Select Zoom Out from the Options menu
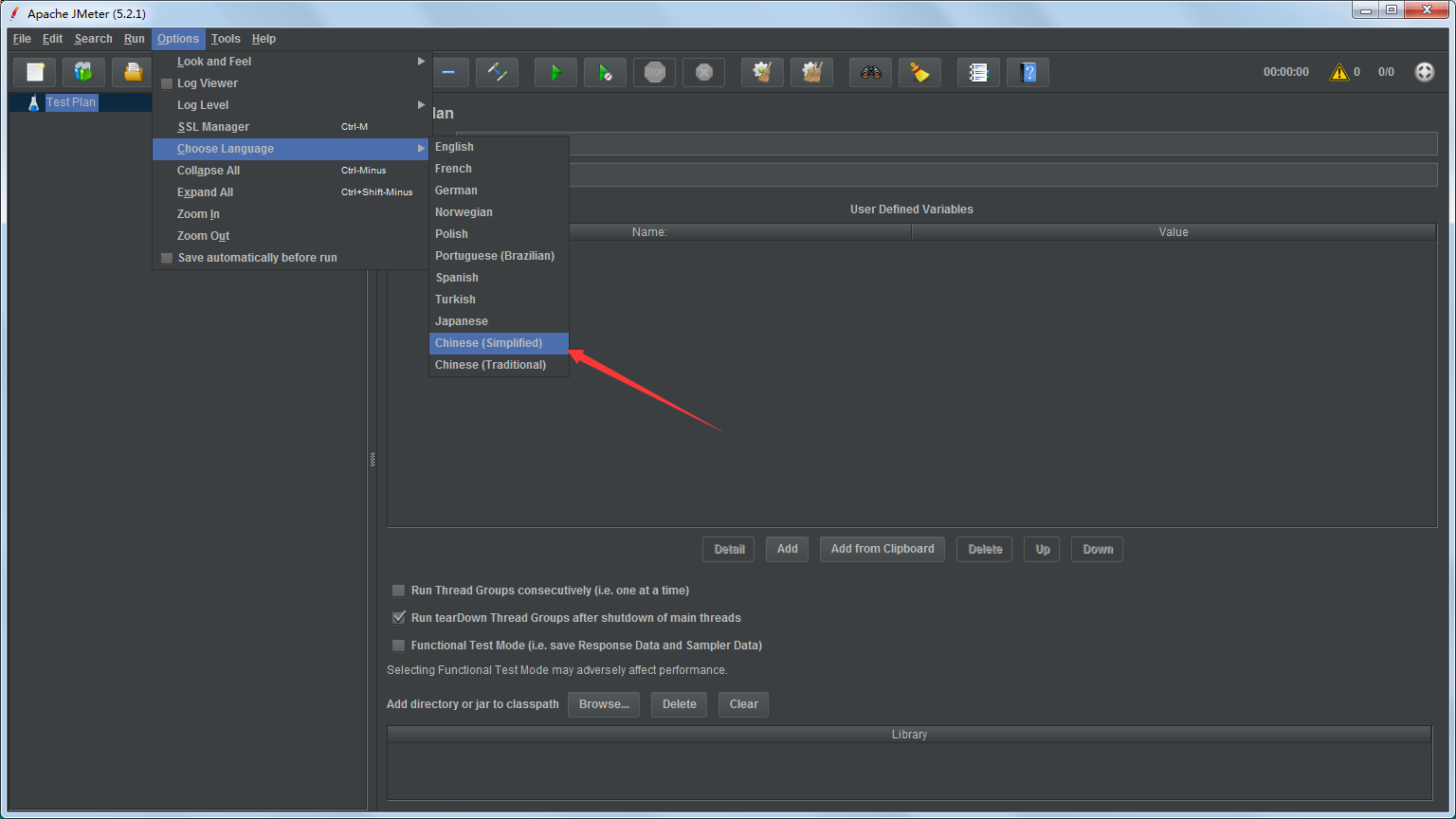The width and height of the screenshot is (1456, 819). click(292, 236)
